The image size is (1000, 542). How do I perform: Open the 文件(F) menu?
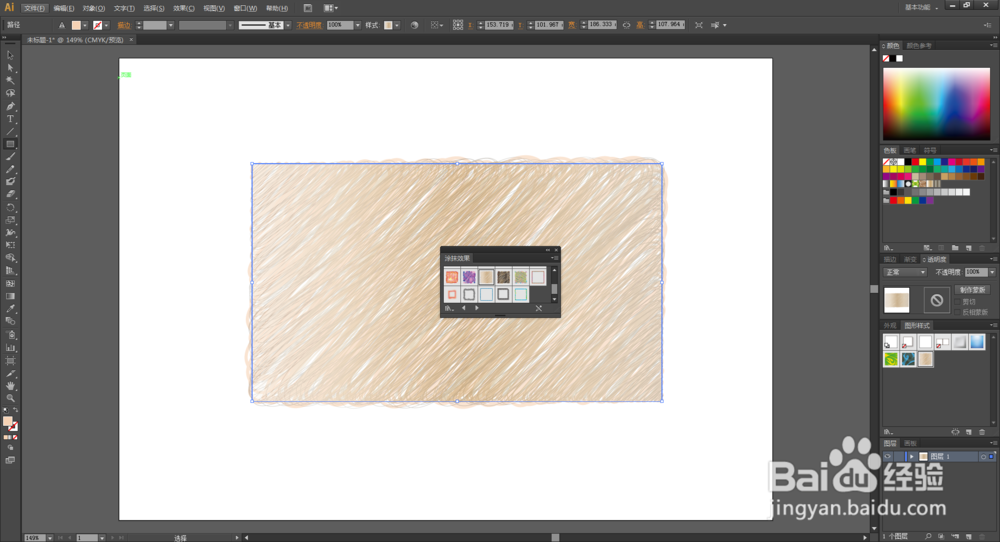[34, 8]
